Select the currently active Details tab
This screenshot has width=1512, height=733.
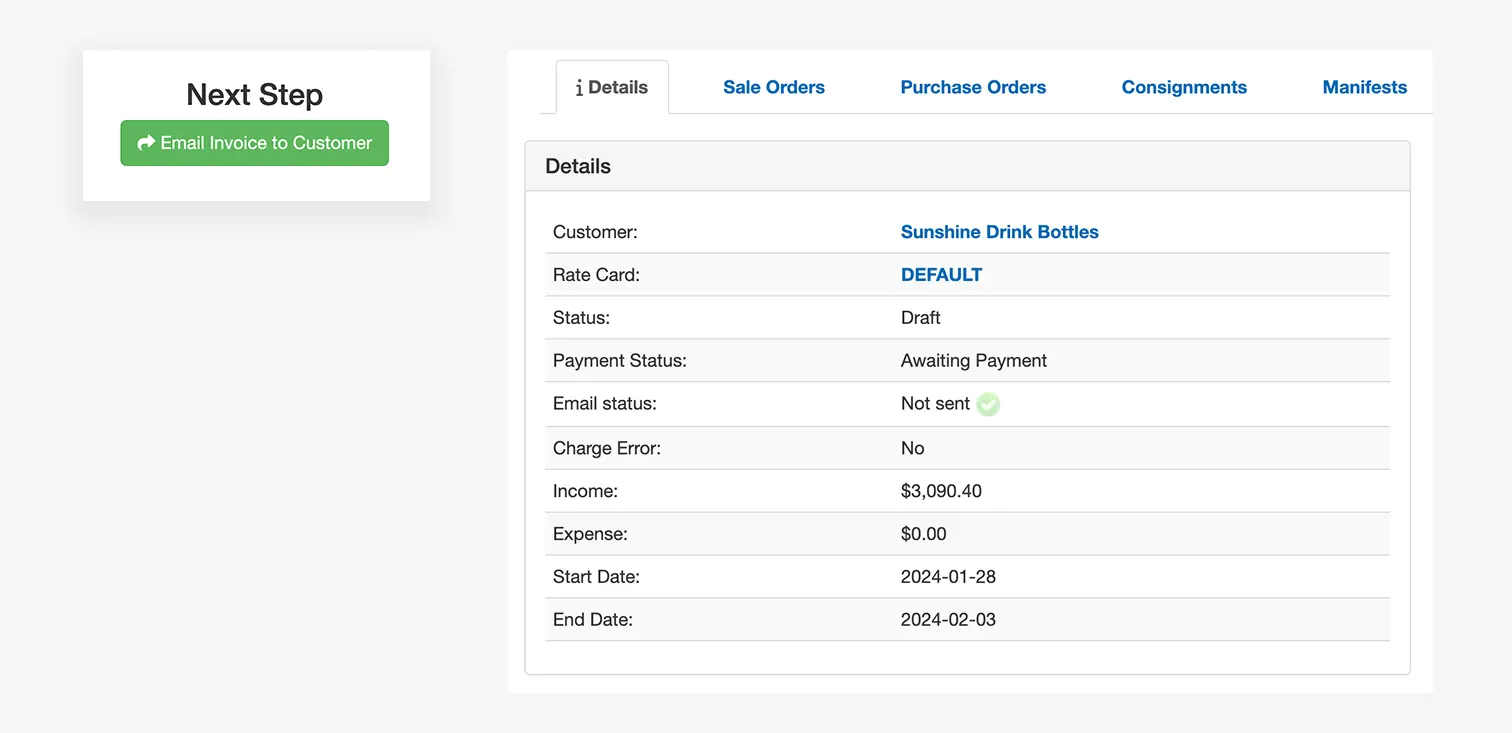[x=611, y=87]
